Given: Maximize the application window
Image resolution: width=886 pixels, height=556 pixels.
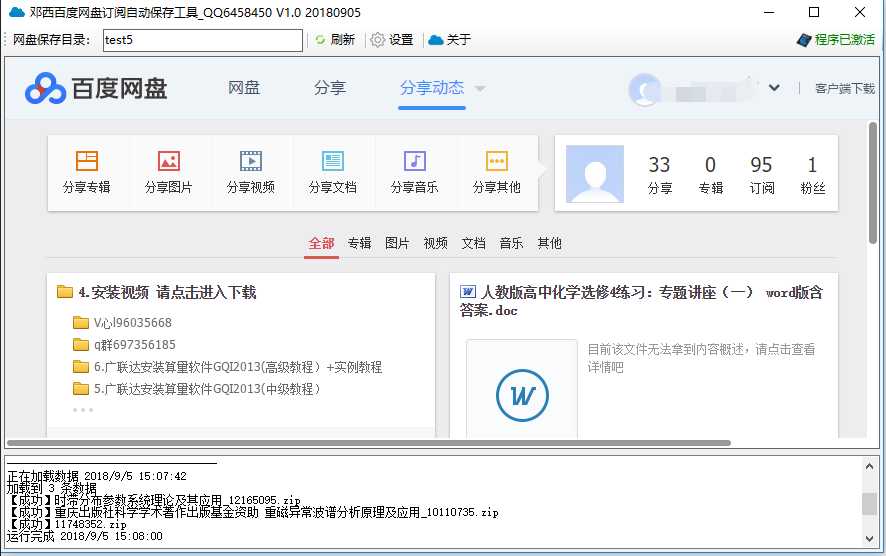Looking at the screenshot, I should tap(814, 12).
